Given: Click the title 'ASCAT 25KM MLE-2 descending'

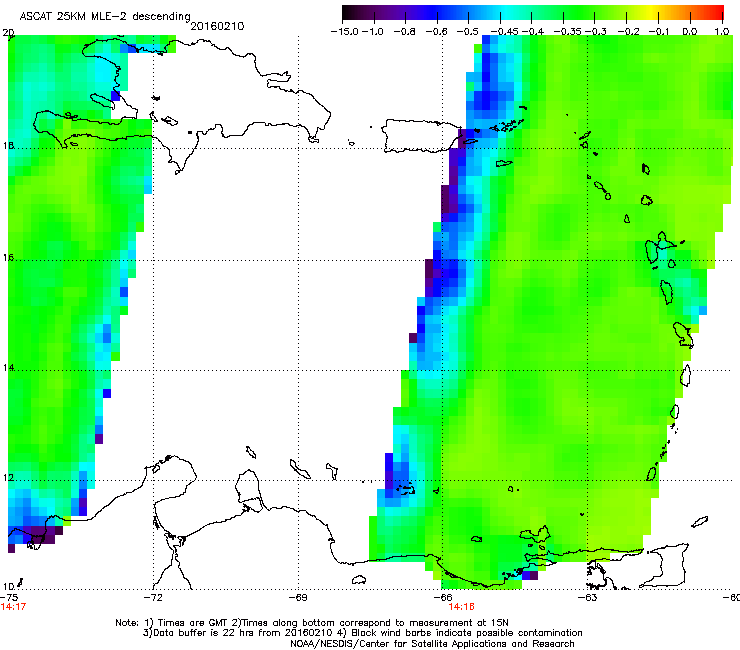Looking at the screenshot, I should pos(105,16).
